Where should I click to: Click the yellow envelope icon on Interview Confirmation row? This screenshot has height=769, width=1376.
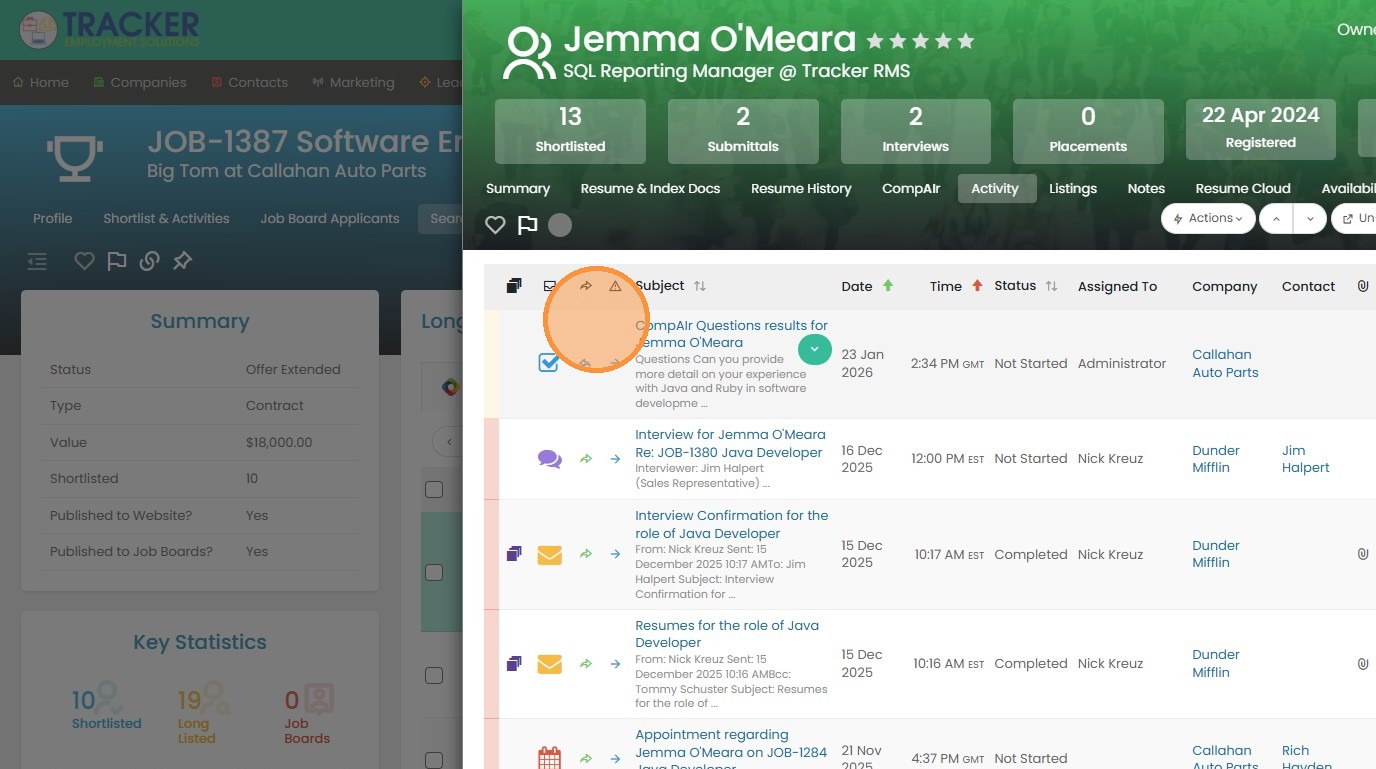[x=549, y=555]
